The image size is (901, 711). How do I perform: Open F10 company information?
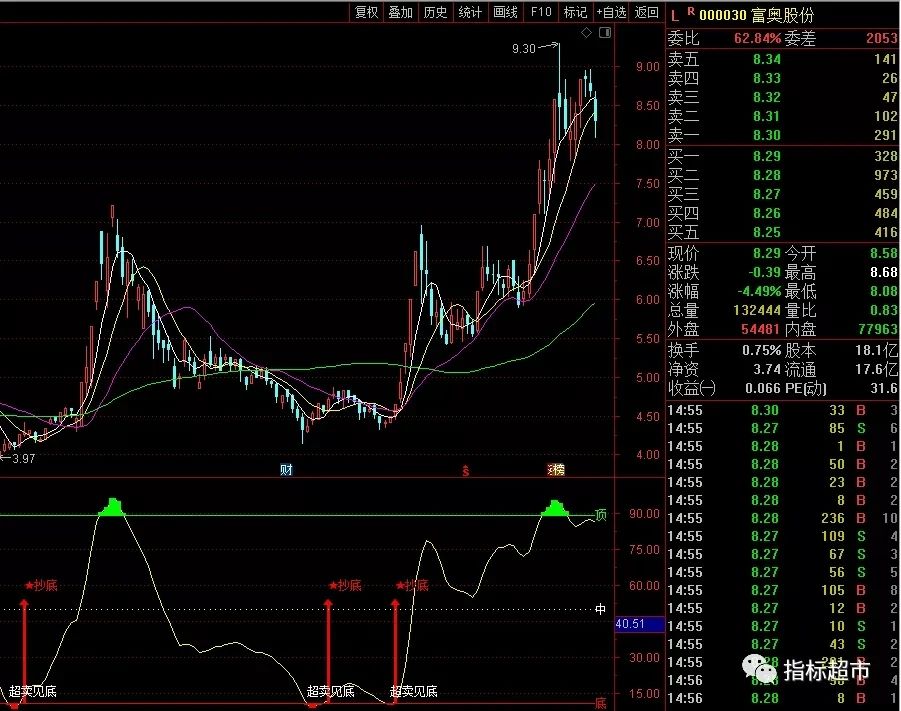point(541,12)
